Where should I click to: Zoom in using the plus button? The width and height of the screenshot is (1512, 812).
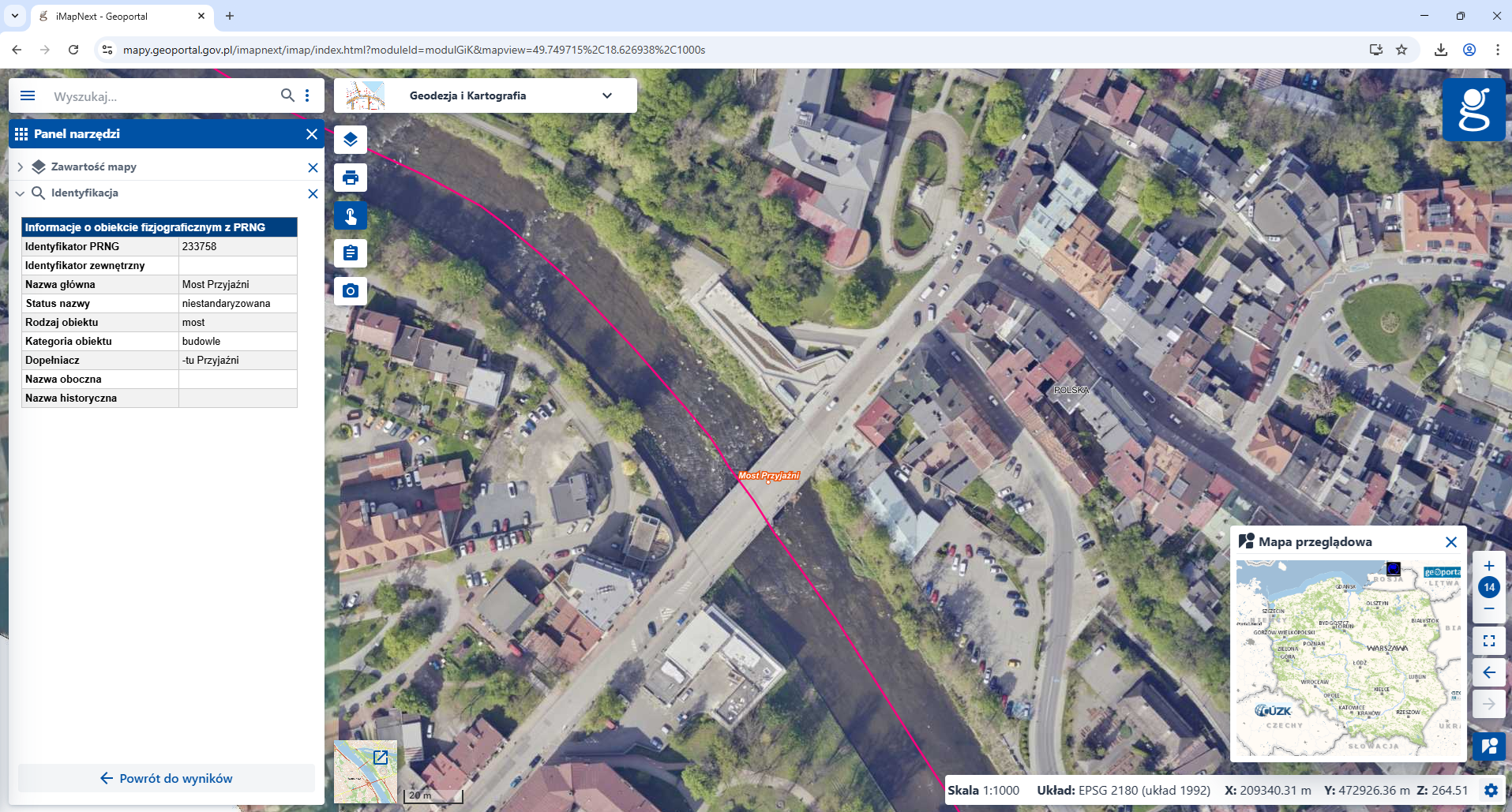[x=1489, y=566]
